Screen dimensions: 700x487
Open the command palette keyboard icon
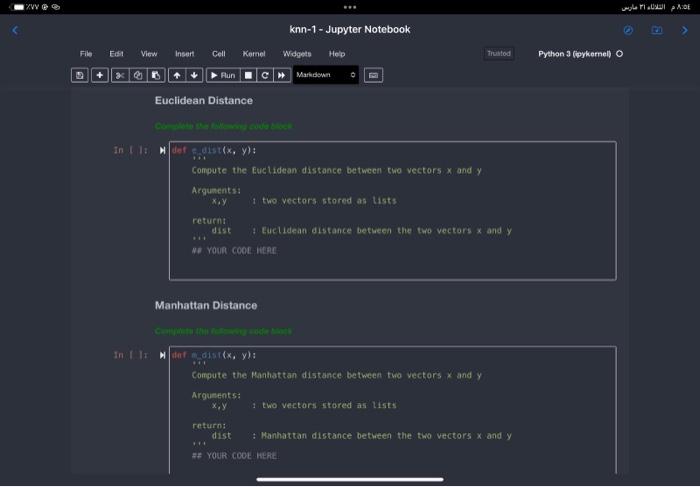click(x=373, y=75)
